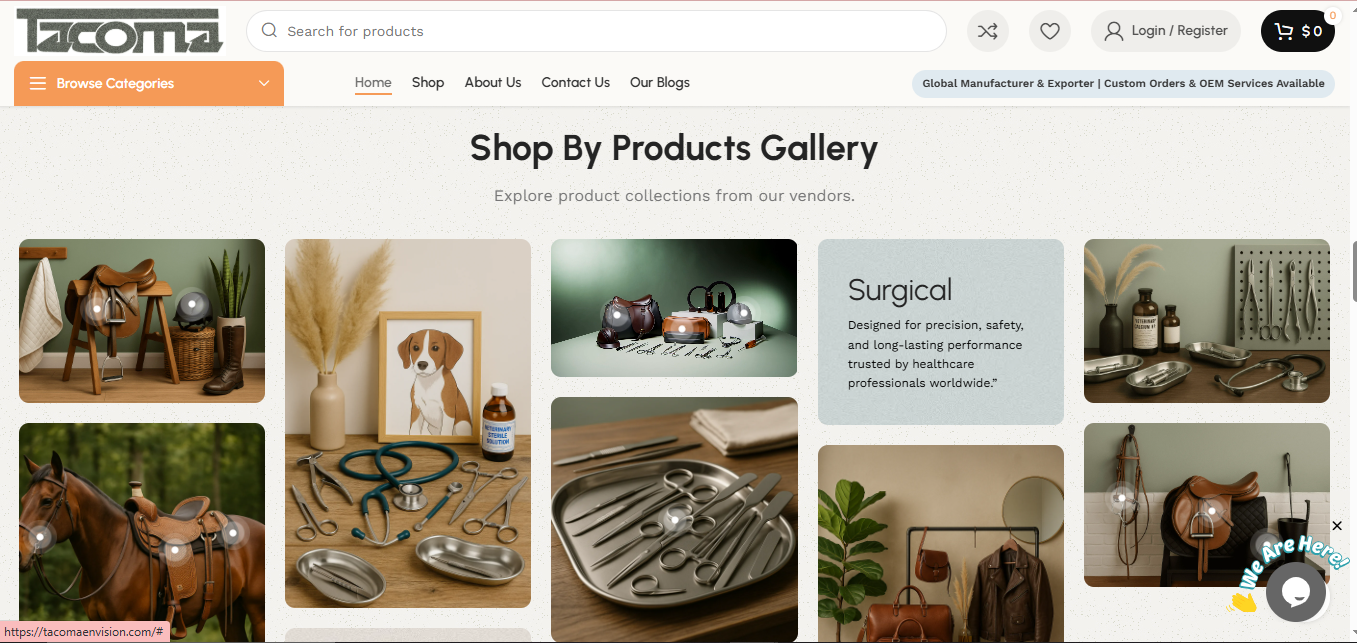This screenshot has width=1357, height=643.
Task: Expand the Browse Categories dropdown chevron
Action: pyautogui.click(x=264, y=83)
